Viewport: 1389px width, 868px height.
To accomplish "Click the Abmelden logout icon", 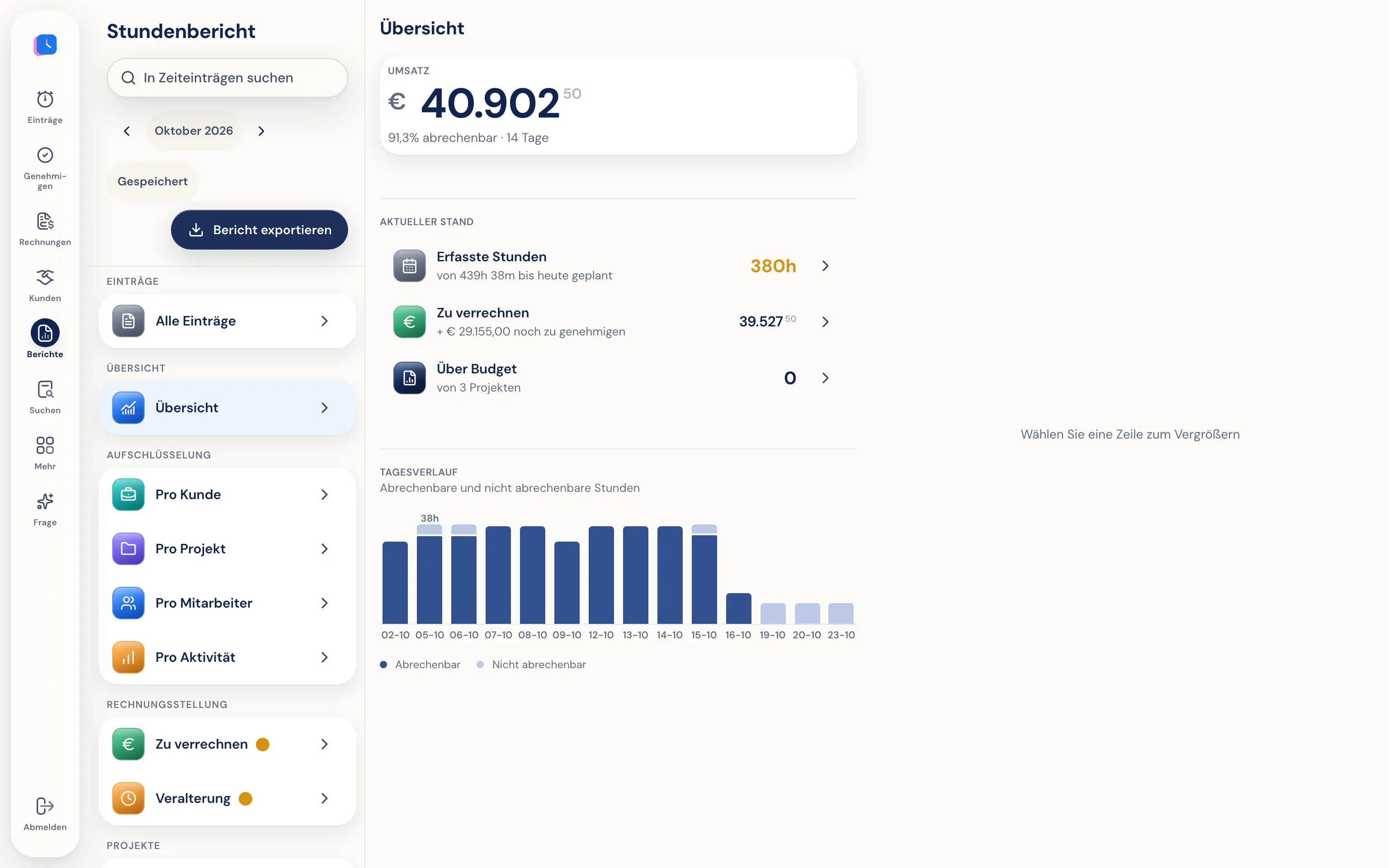I will pos(45,806).
